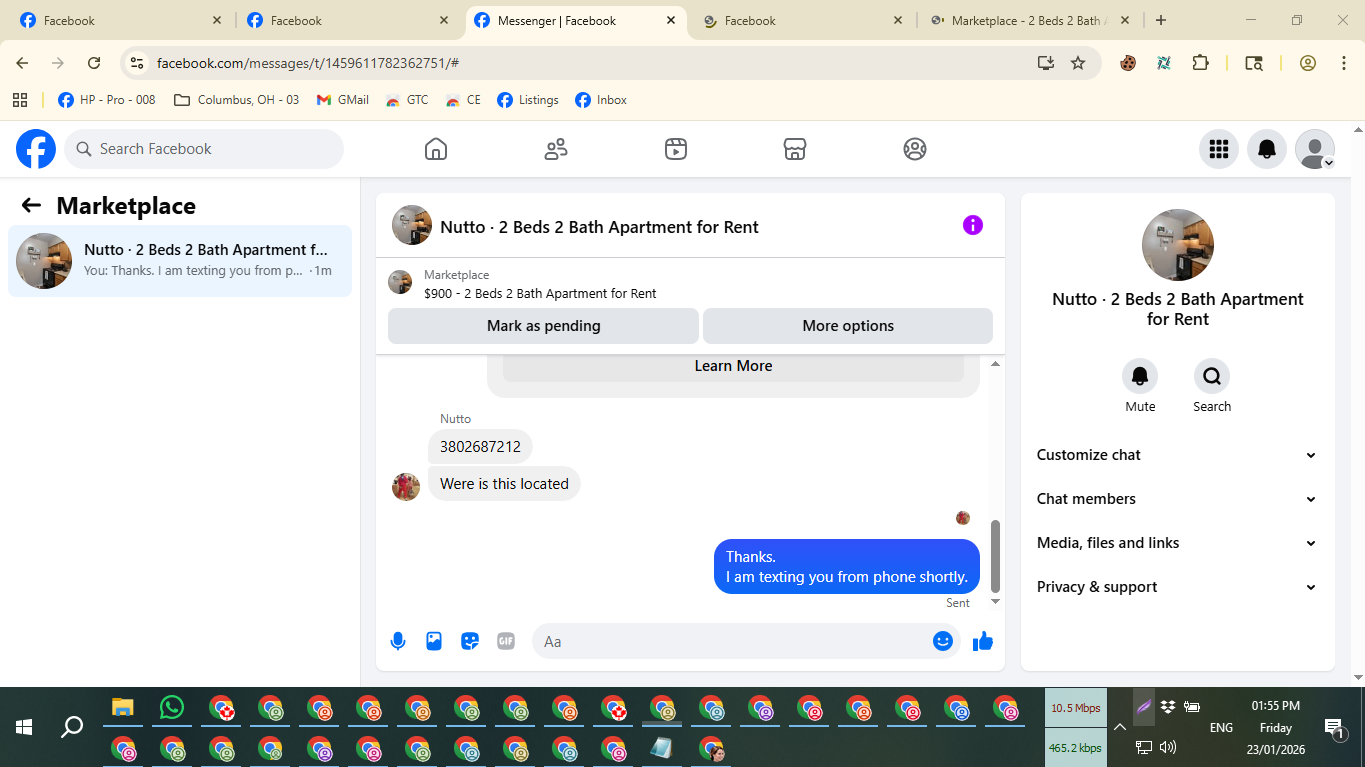Expand Customize chat section
The width and height of the screenshot is (1365, 767).
(1177, 455)
